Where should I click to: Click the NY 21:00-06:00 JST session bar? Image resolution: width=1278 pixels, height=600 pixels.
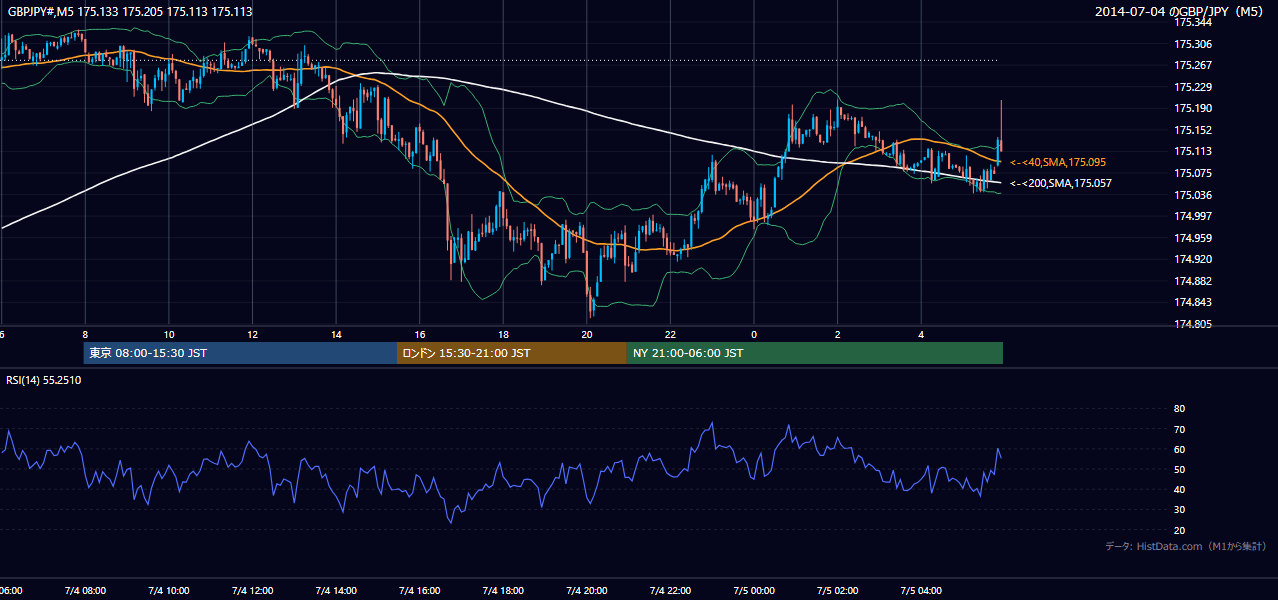point(815,353)
